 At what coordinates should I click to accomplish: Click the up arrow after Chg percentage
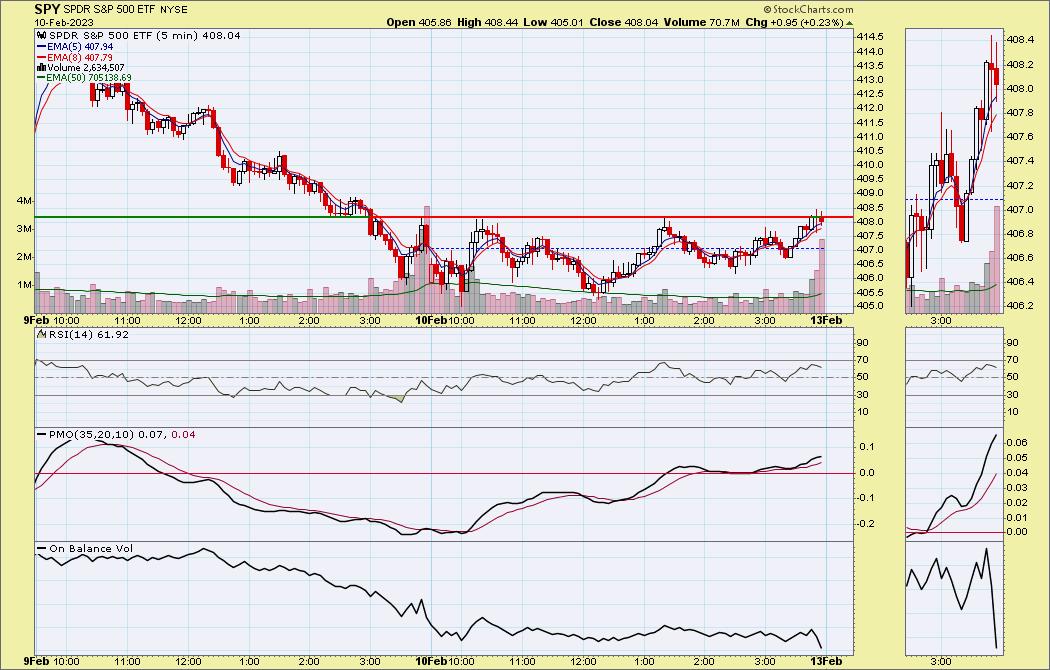850,23
